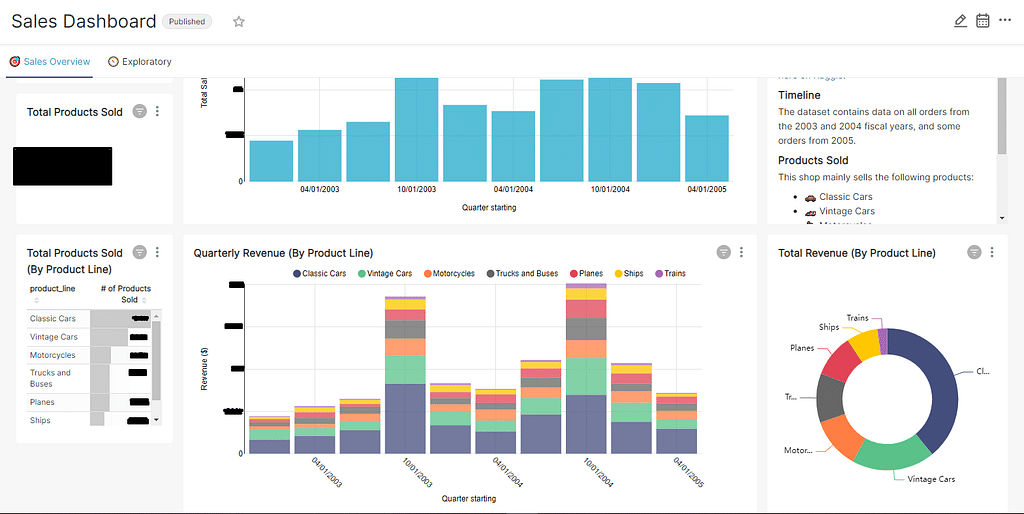The width and height of the screenshot is (1024, 514).
Task: Switch to the Sales Overview tab
Action: 50,62
